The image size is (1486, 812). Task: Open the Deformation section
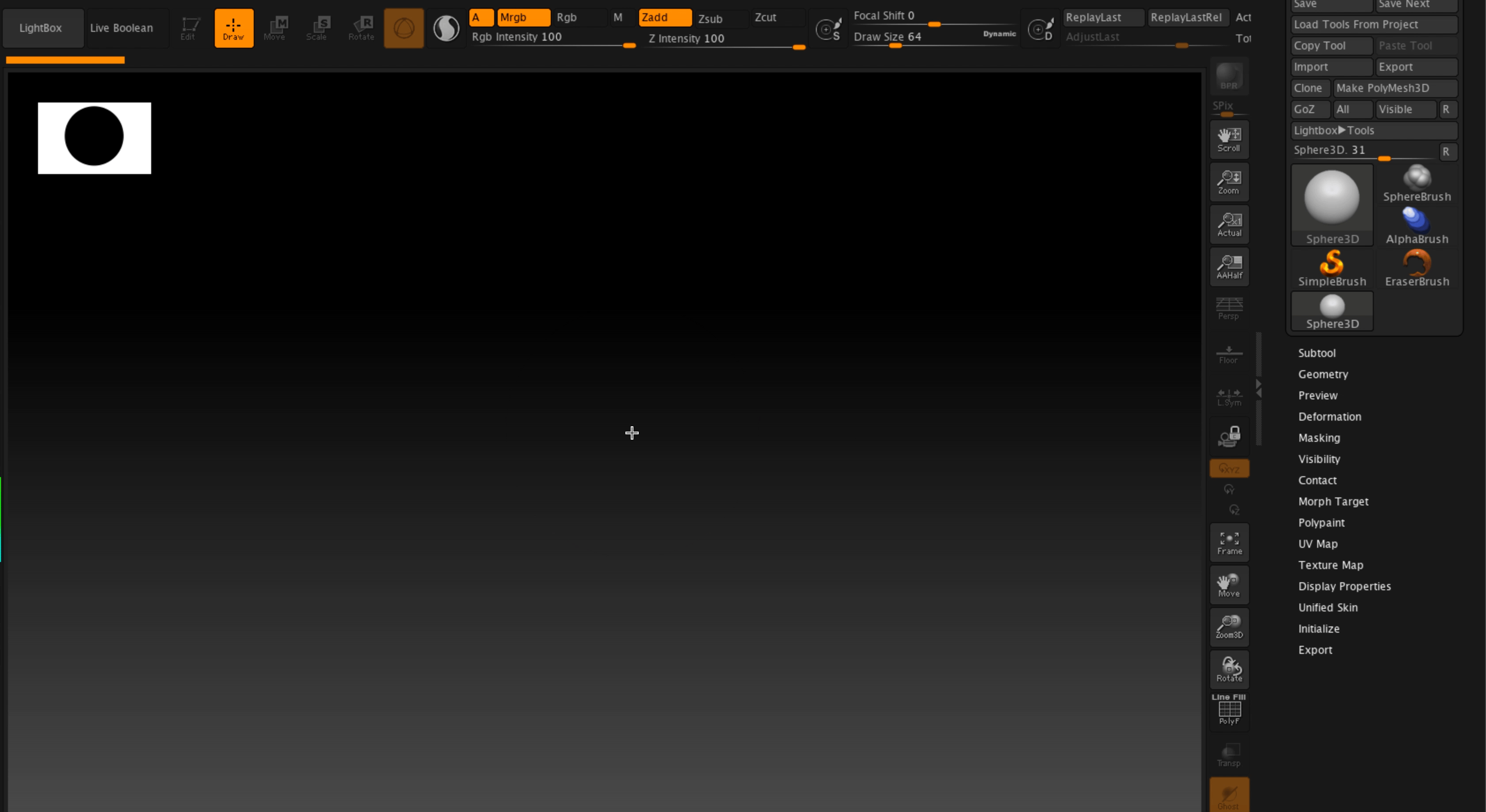pos(1329,416)
